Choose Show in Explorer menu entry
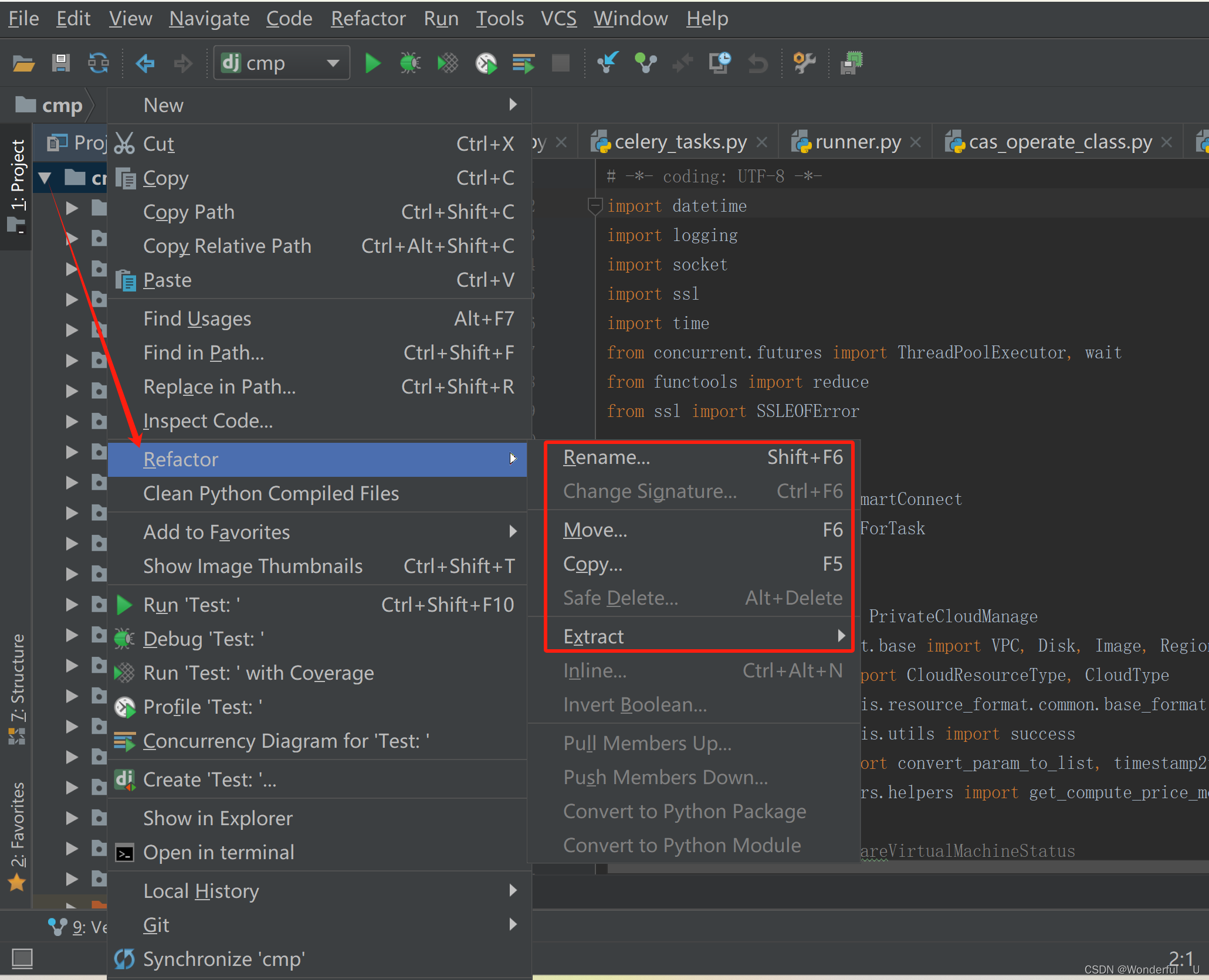1209x980 pixels. (218, 818)
